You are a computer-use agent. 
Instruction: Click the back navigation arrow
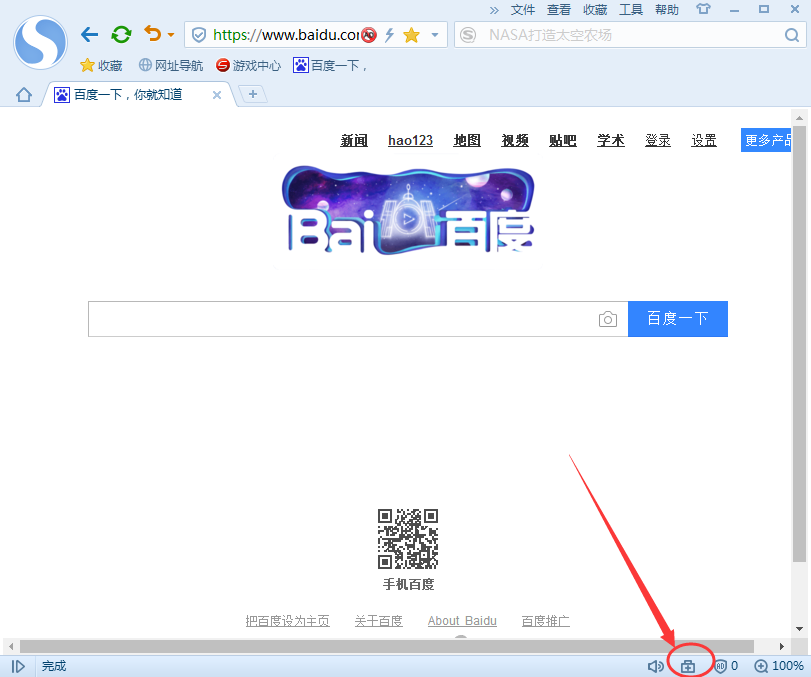tap(88, 33)
